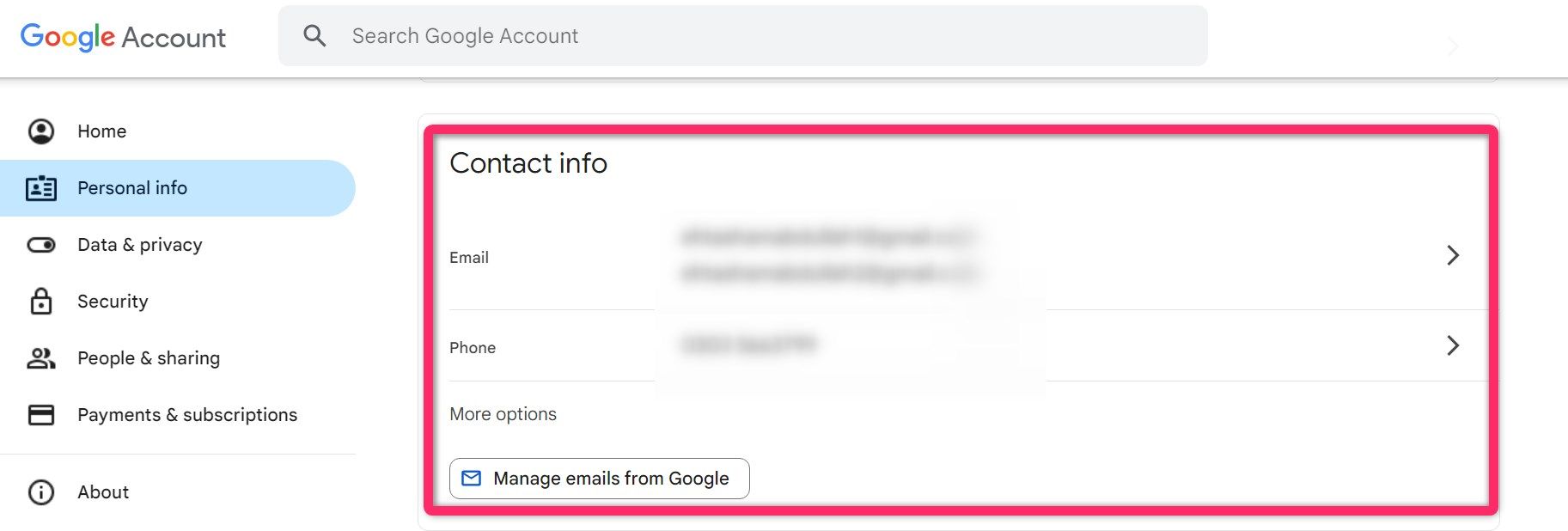The height and width of the screenshot is (531, 1568).
Task: Click the Security padlock icon
Action: pyautogui.click(x=40, y=301)
